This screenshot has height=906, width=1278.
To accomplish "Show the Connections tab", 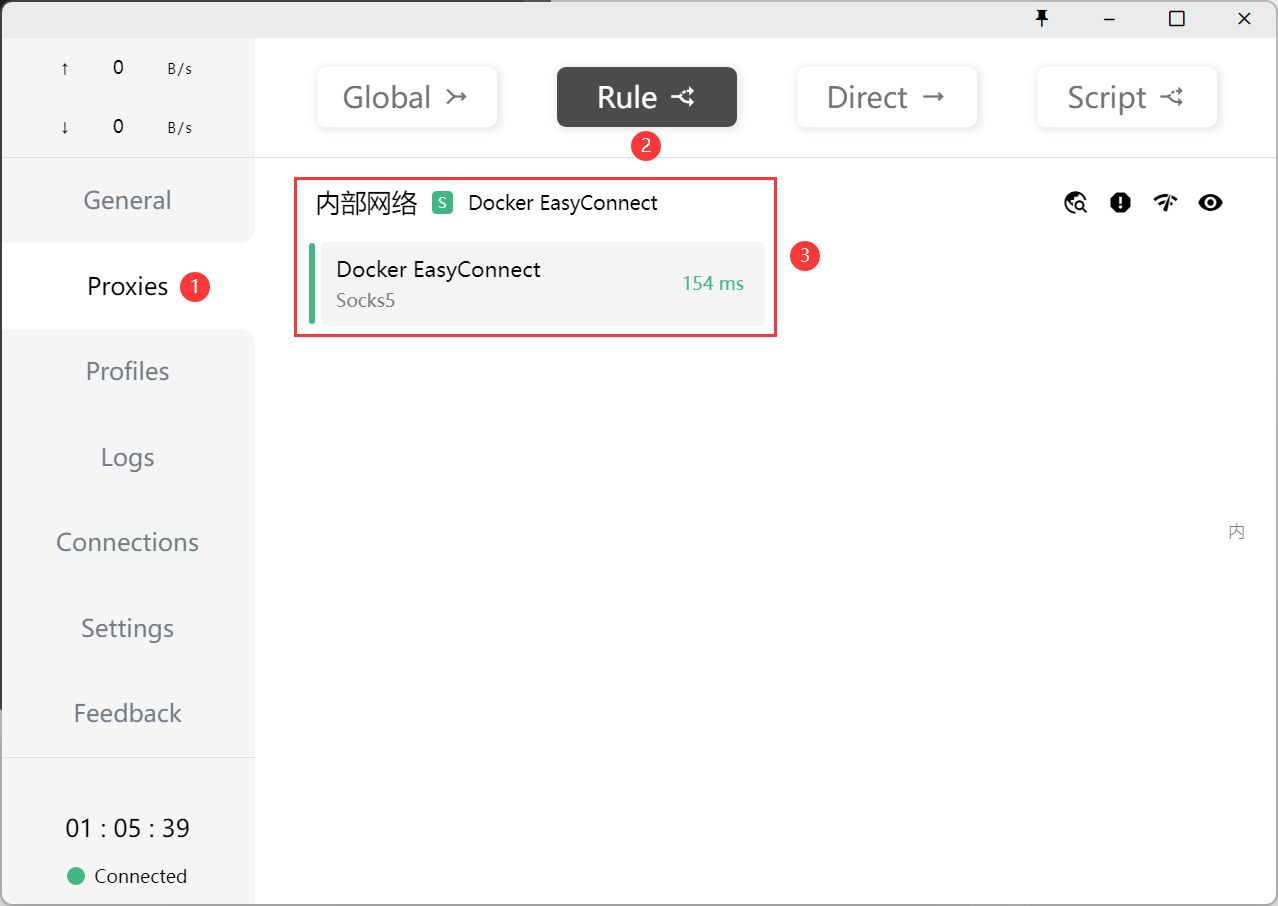I will point(128,542).
